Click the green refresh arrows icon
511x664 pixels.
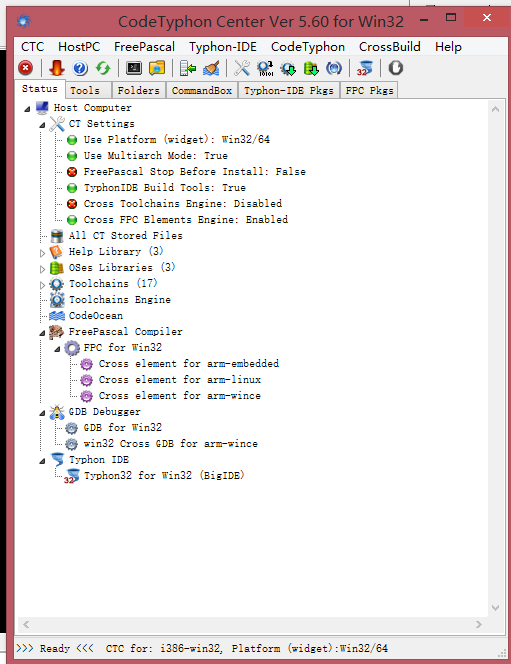point(103,68)
